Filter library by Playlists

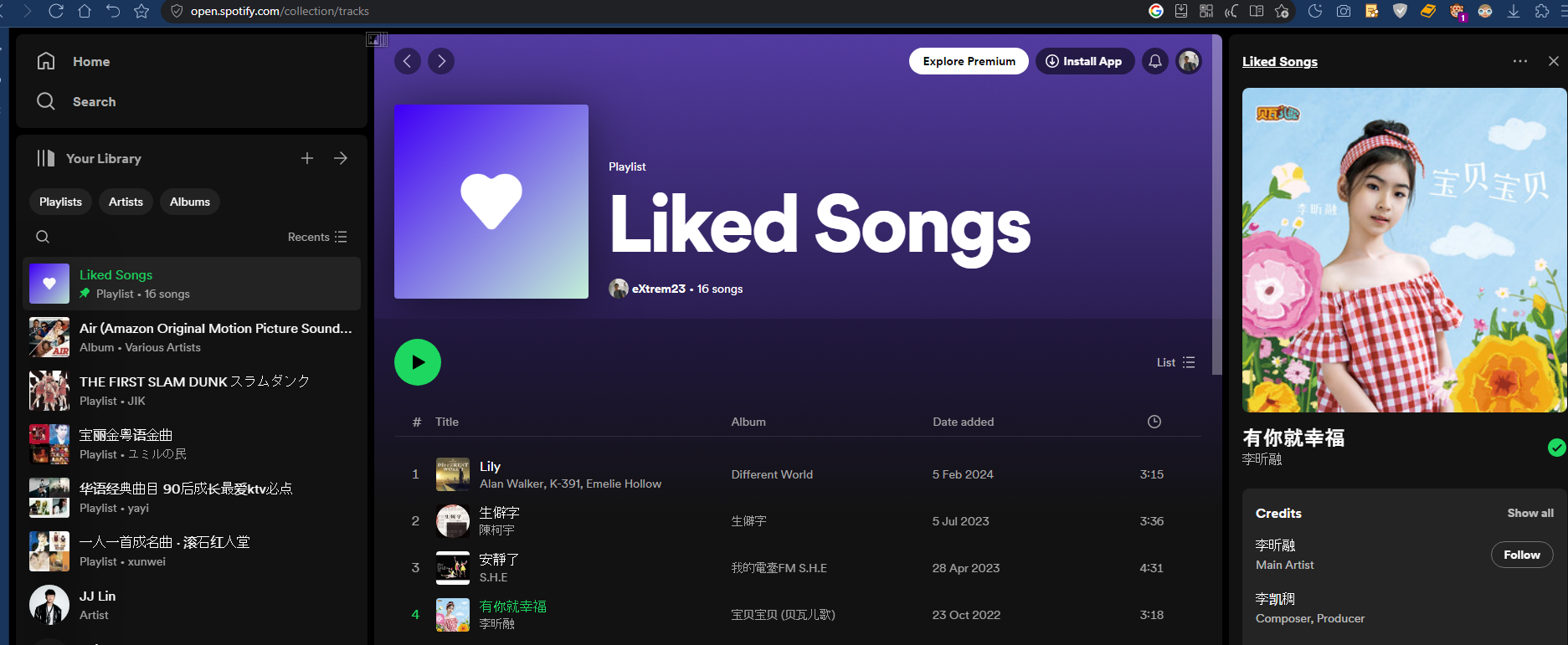pos(60,202)
